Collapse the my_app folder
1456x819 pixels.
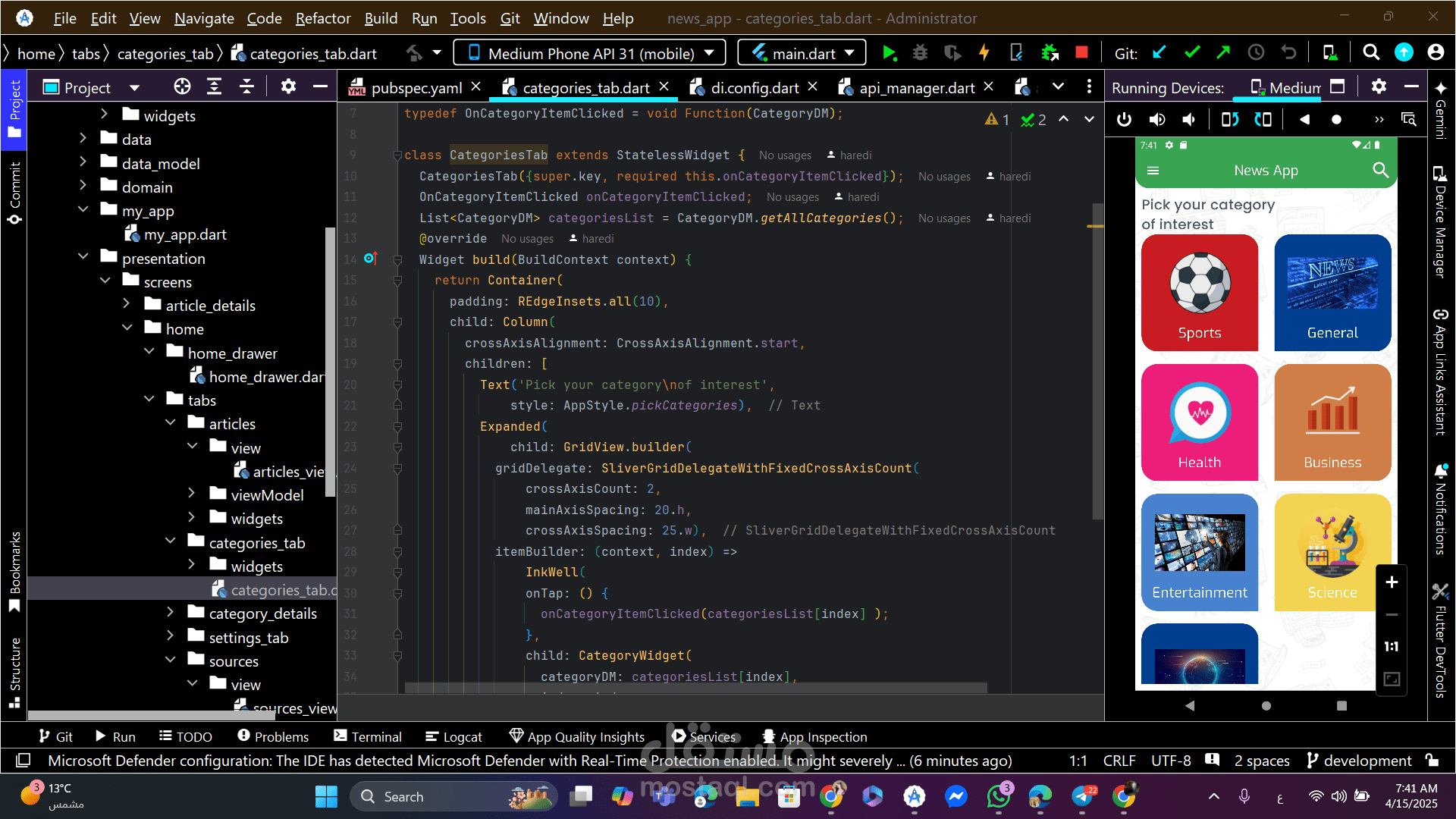[83, 210]
